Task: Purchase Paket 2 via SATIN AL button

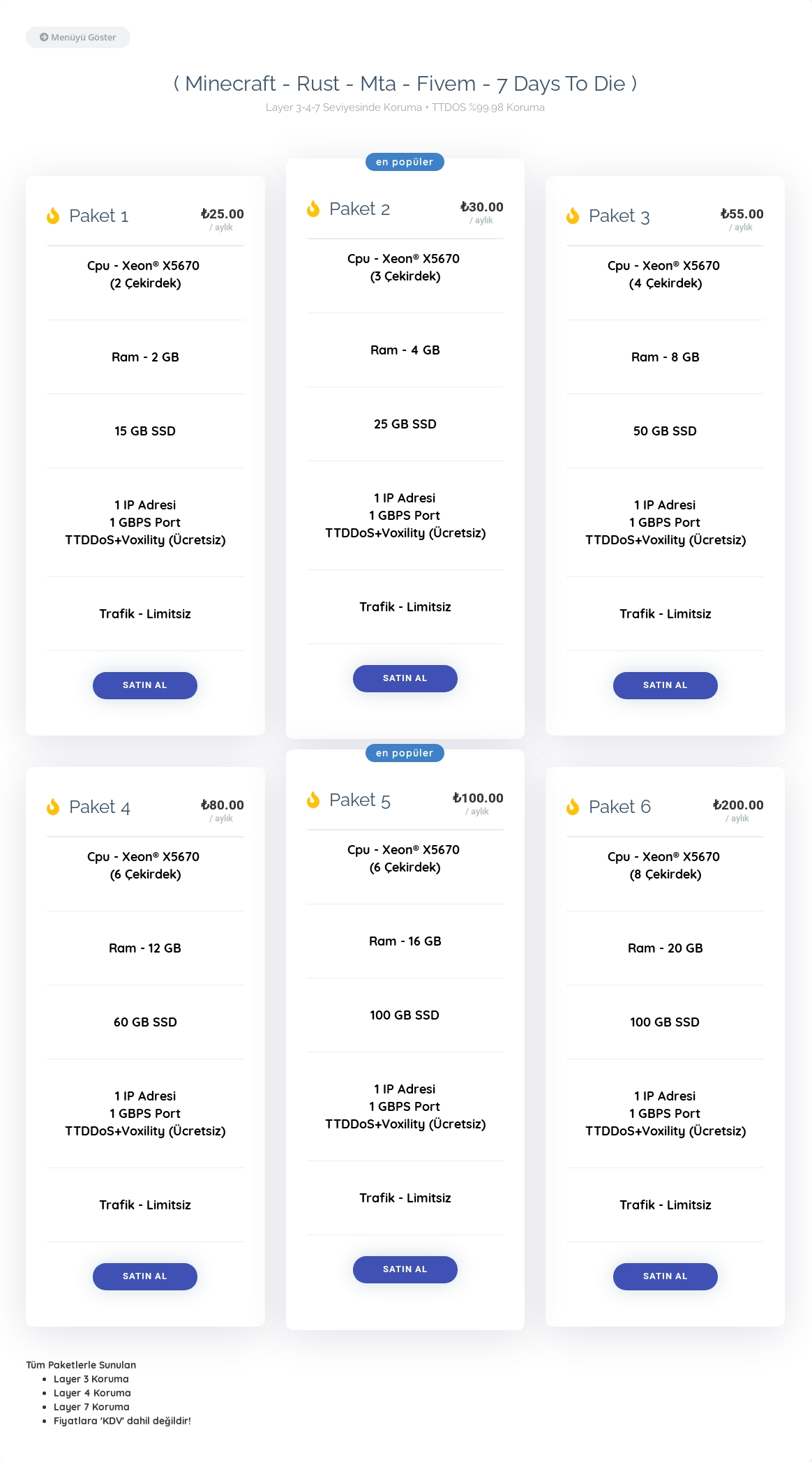Action: pyautogui.click(x=405, y=678)
